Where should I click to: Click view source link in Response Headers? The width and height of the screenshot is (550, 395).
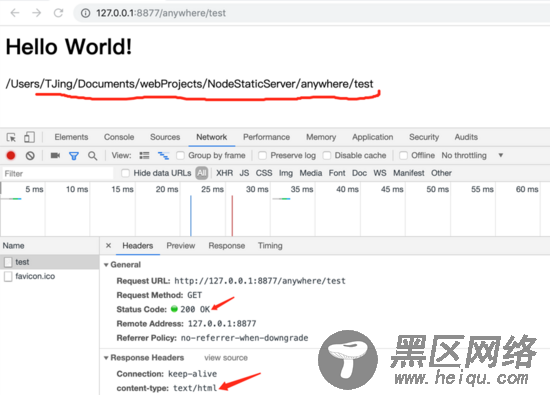point(226,358)
